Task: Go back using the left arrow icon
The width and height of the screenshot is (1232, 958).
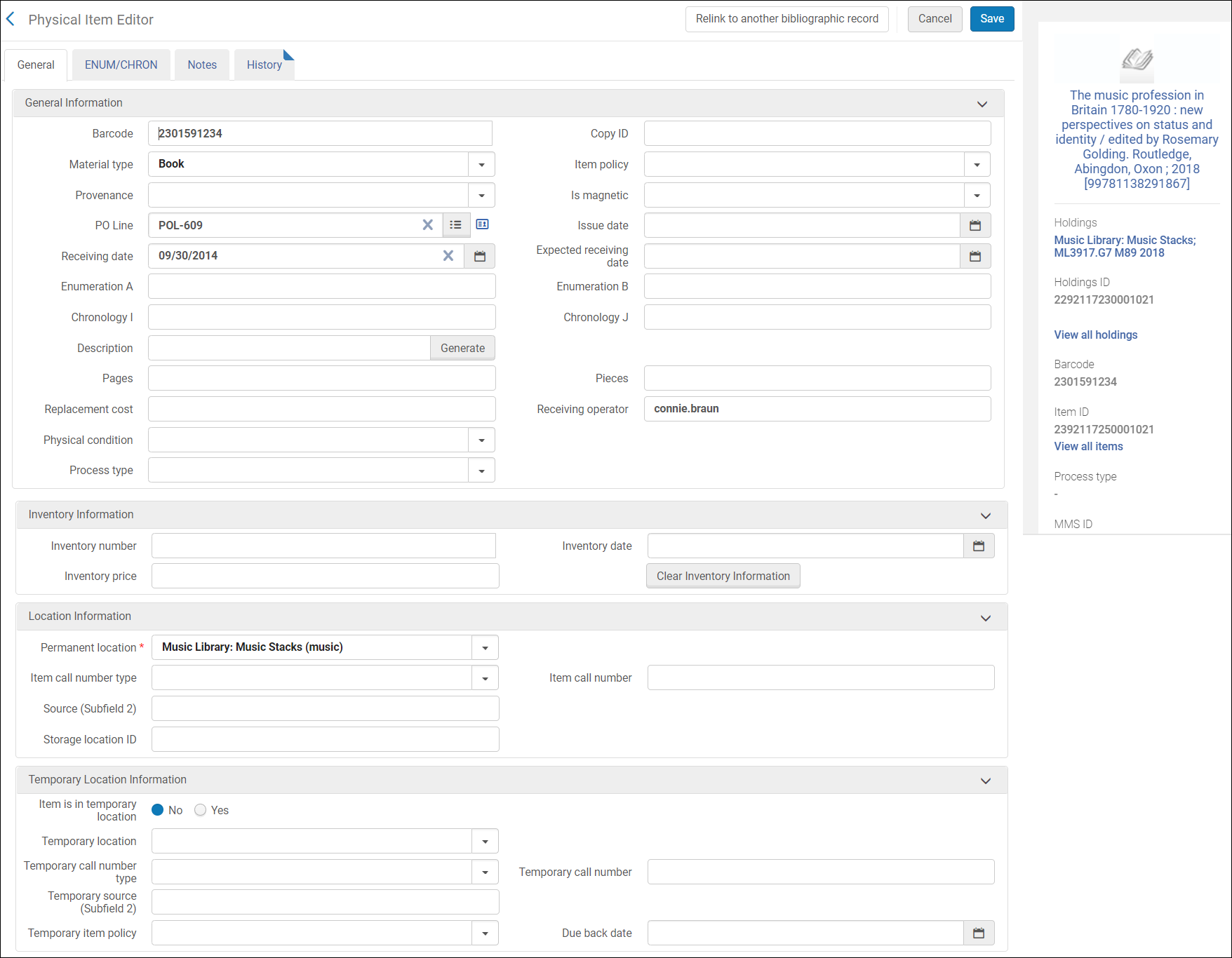Action: 11,20
